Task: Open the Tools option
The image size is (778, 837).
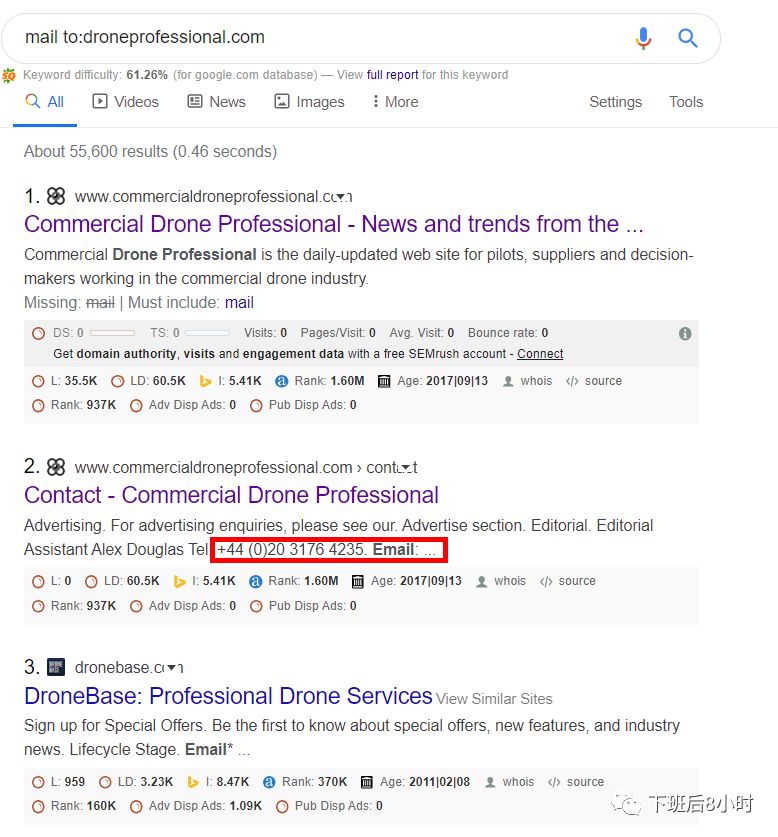Action: pos(686,101)
